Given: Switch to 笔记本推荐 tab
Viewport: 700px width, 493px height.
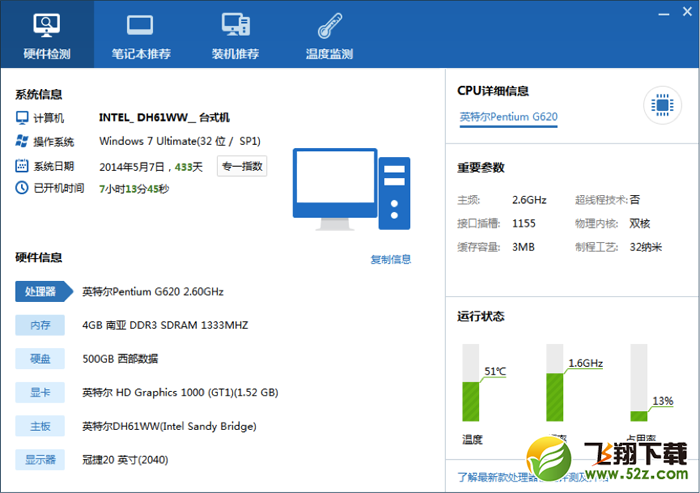Looking at the screenshot, I should (141, 34).
